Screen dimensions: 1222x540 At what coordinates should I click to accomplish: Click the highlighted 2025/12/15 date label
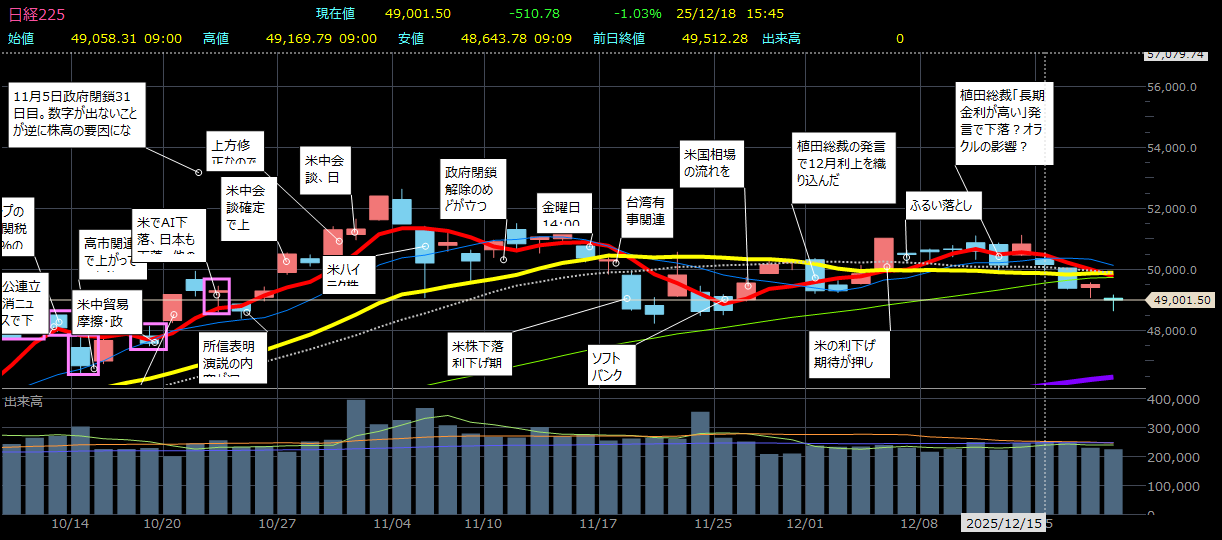tap(1002, 523)
